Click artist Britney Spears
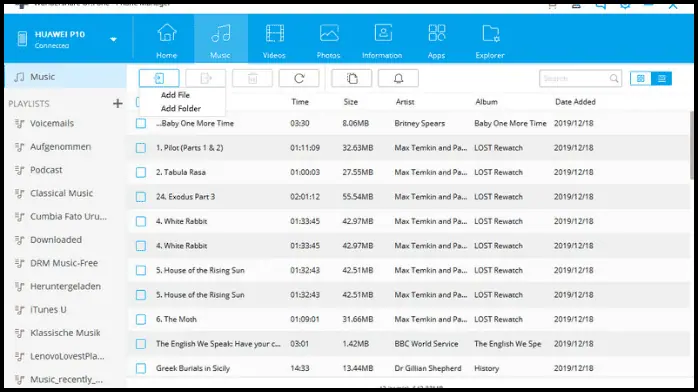 (420, 123)
